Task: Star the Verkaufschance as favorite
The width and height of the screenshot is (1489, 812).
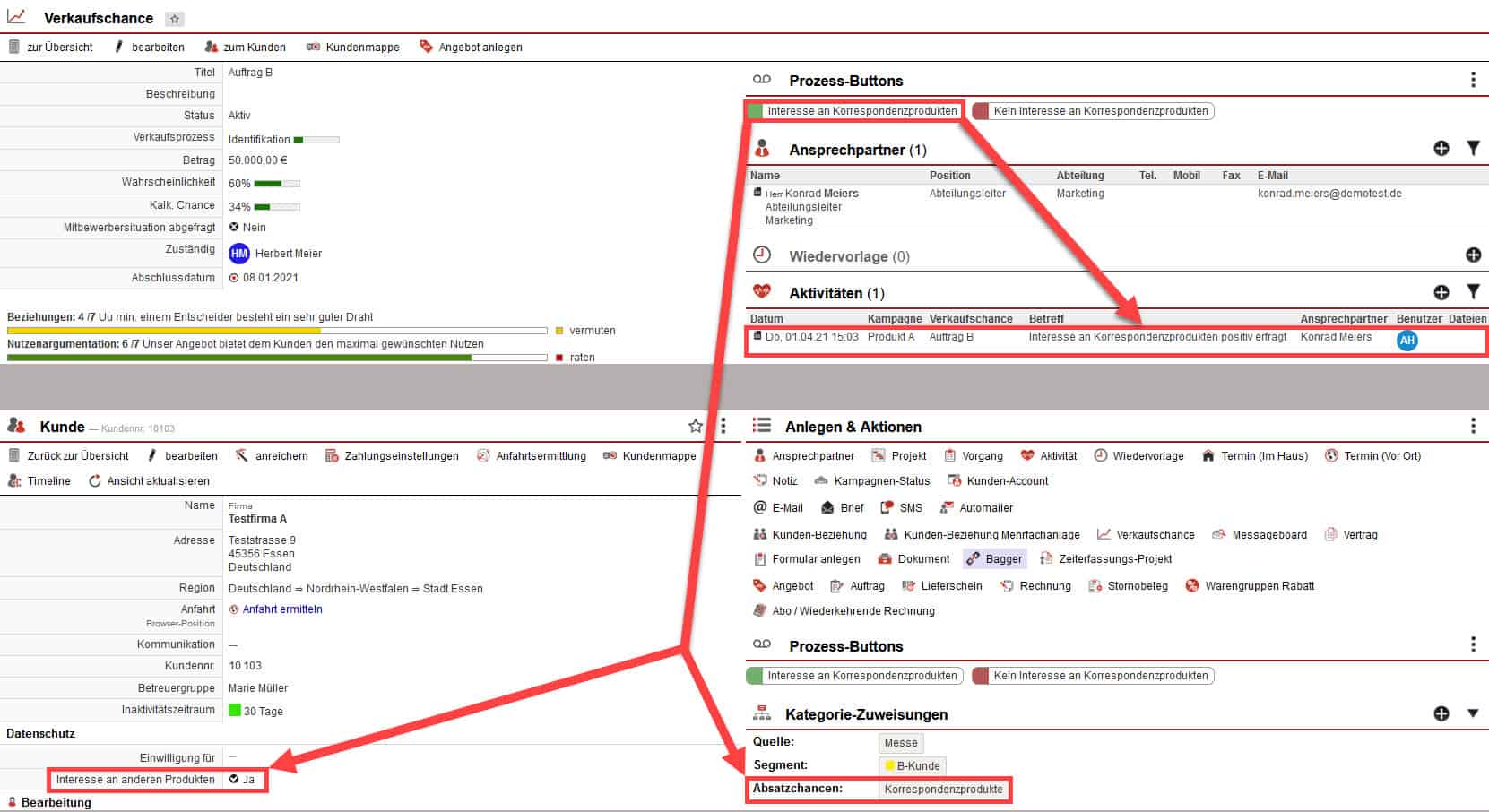Action: tap(175, 19)
